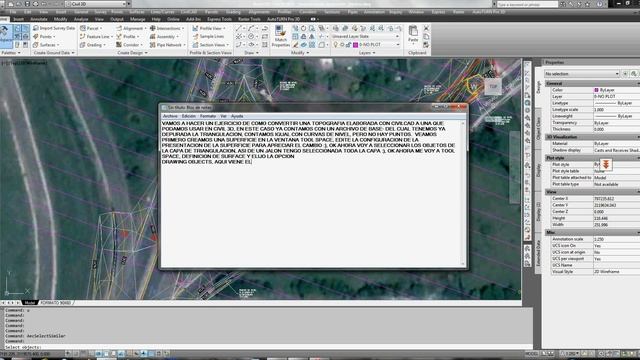Image resolution: width=640 pixels, height=360 pixels.
Task: Click the Alignment tool
Action: click(x=130, y=28)
